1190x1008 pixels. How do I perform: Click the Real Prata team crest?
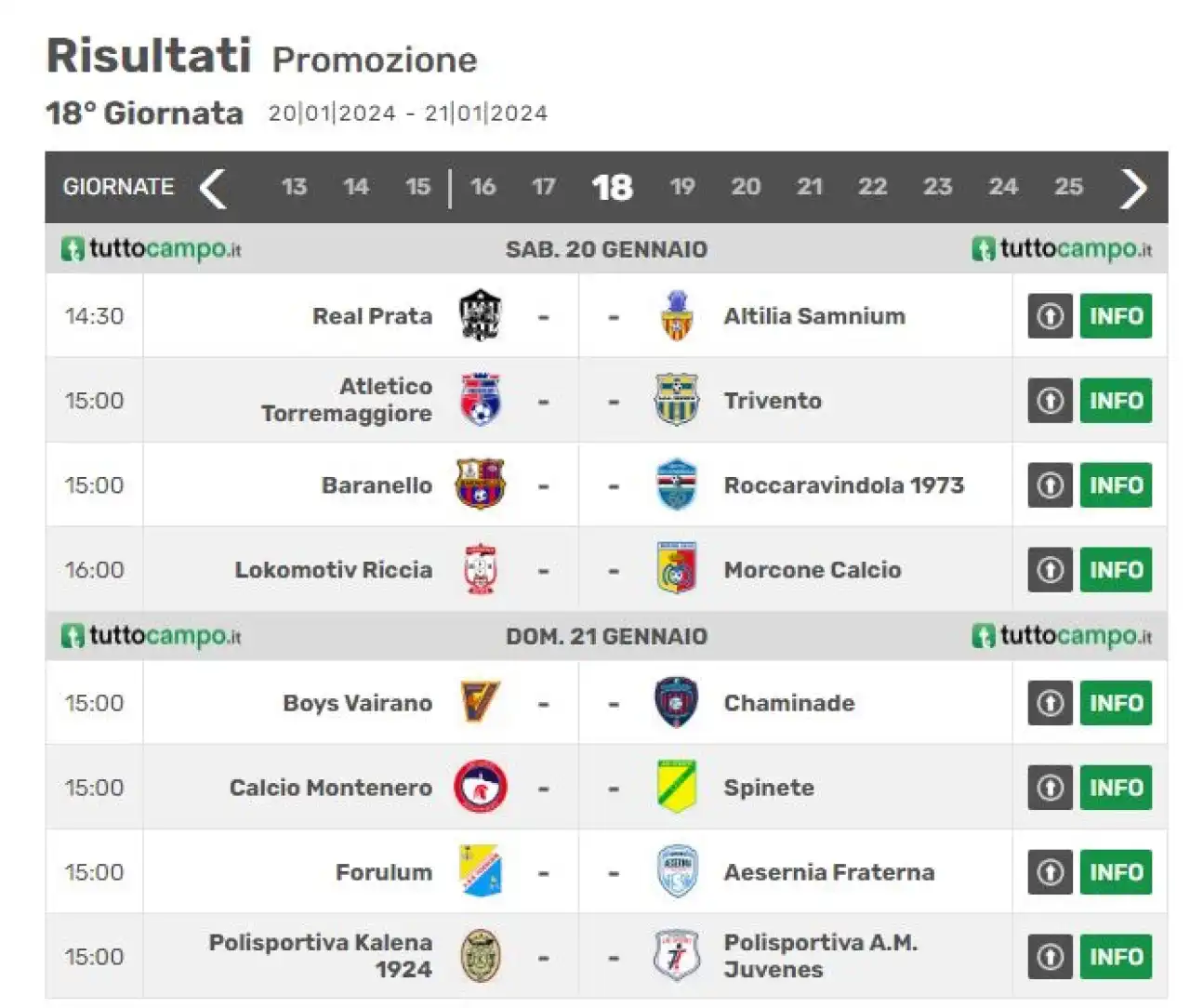(481, 315)
